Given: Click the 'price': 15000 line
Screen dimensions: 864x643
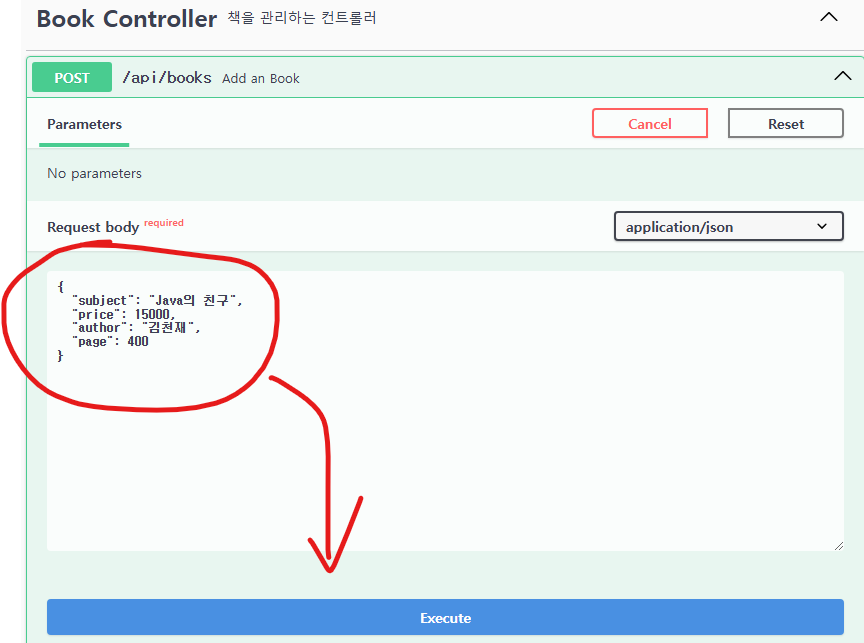Looking at the screenshot, I should tap(123, 314).
